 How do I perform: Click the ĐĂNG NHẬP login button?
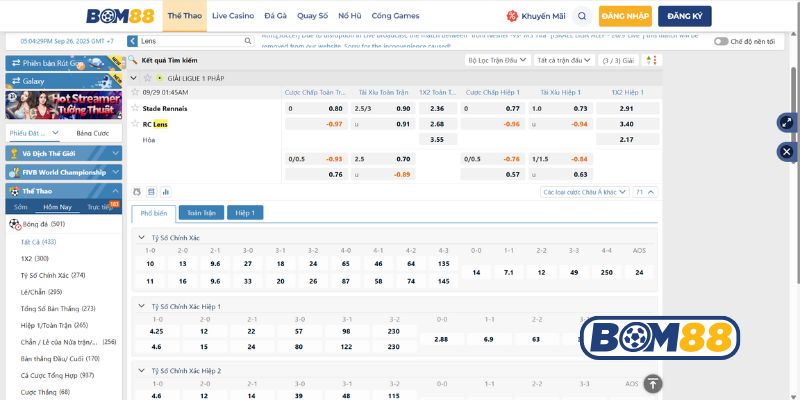pyautogui.click(x=625, y=16)
